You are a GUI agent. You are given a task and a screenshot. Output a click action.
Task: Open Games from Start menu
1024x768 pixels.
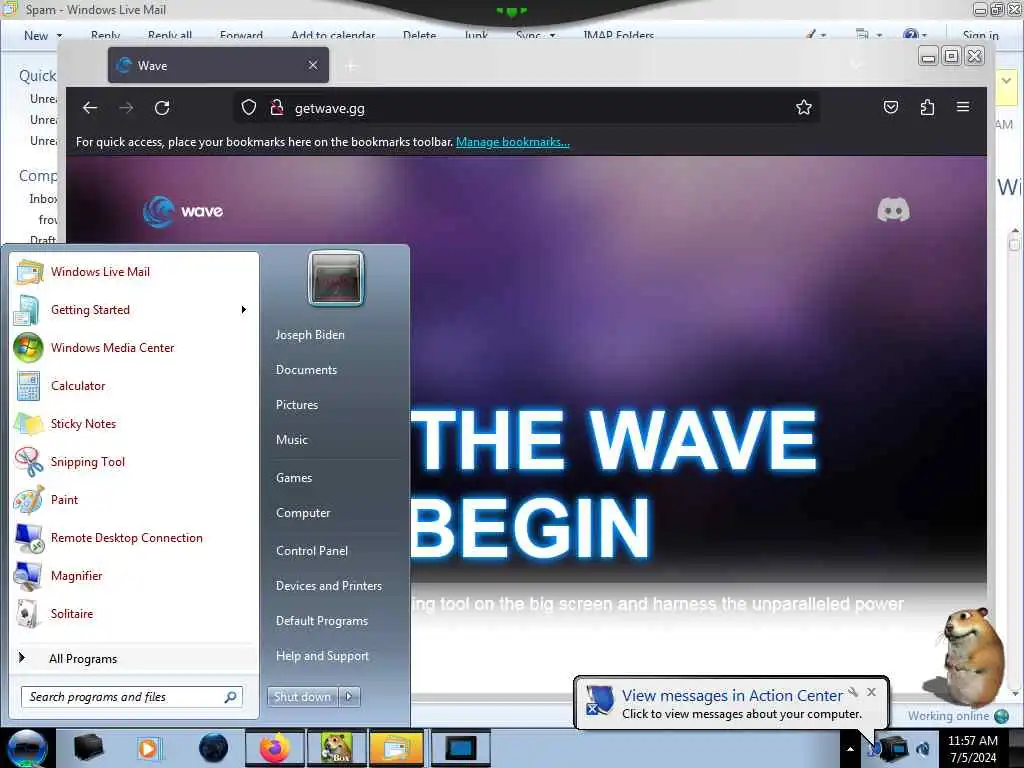[x=294, y=478]
